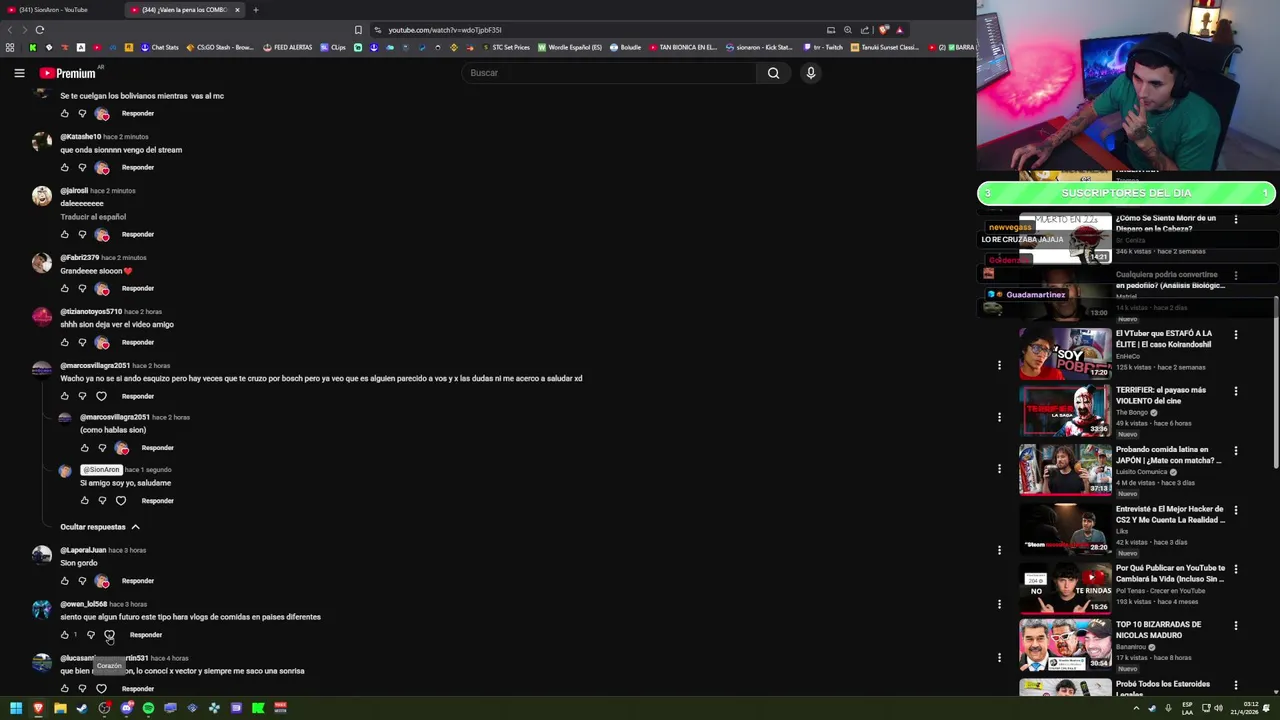Collapse replies with Ocultar respuestas
Image resolution: width=1280 pixels, height=720 pixels.
click(100, 527)
